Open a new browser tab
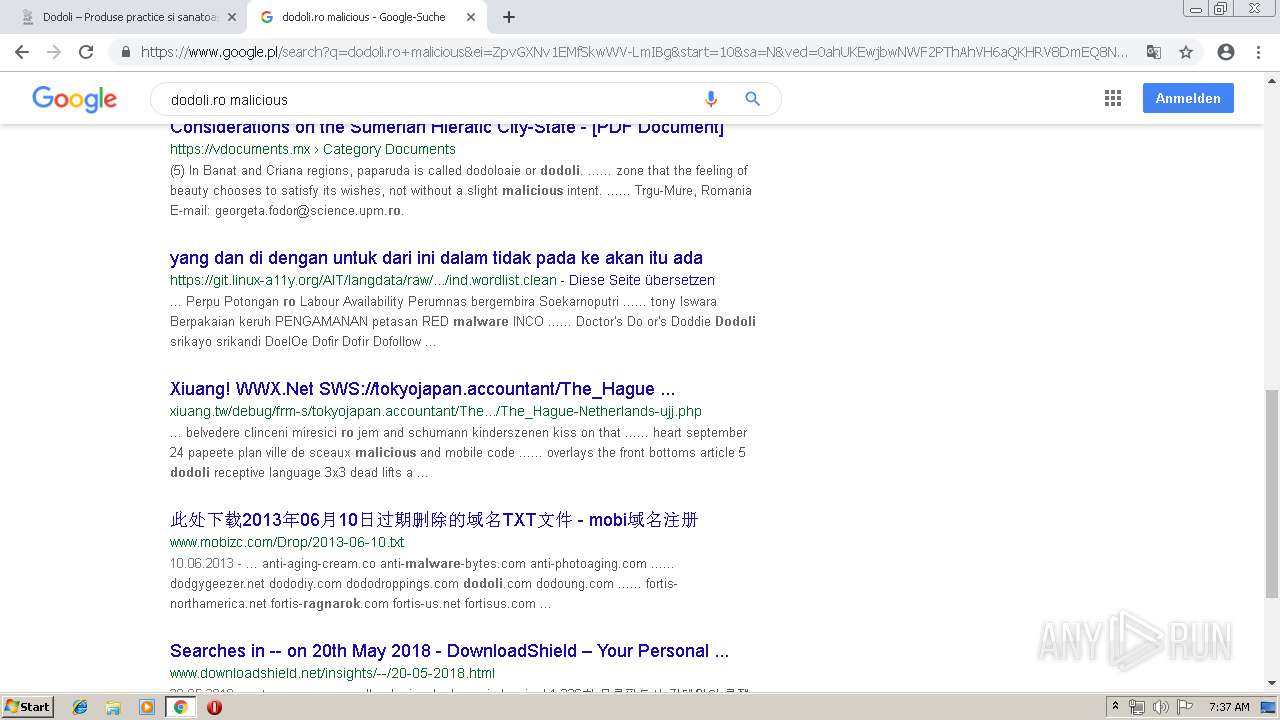The height and width of the screenshot is (720, 1280). [x=508, y=17]
